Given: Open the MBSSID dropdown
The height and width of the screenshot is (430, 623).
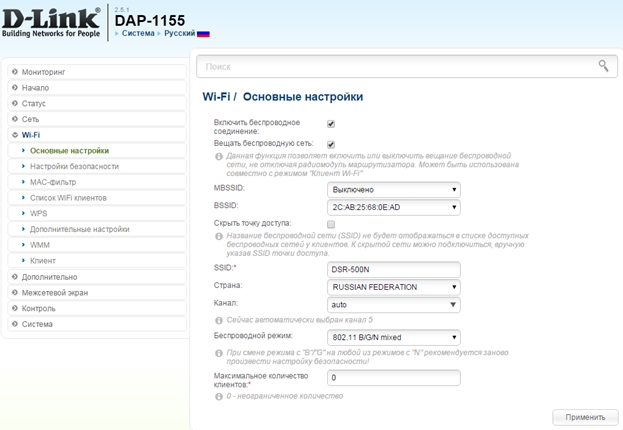Looking at the screenshot, I should pos(394,189).
